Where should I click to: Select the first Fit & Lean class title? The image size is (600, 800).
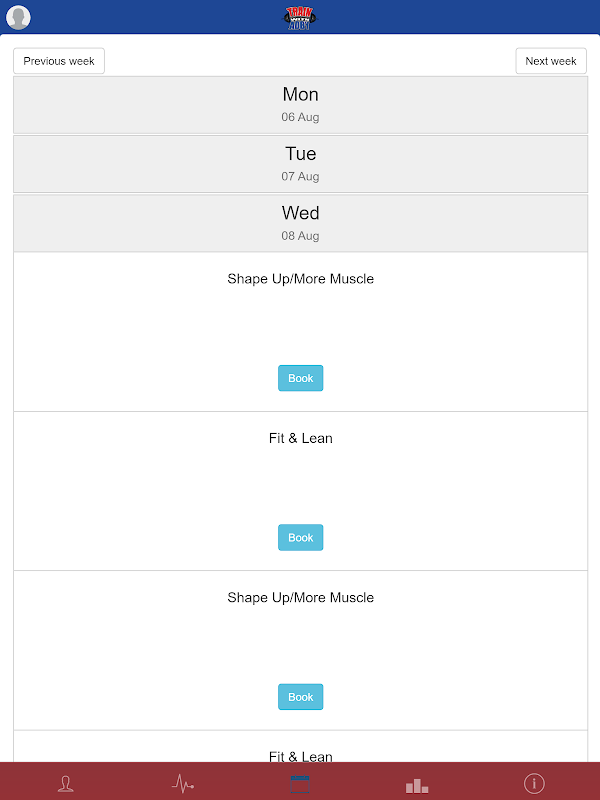(300, 438)
